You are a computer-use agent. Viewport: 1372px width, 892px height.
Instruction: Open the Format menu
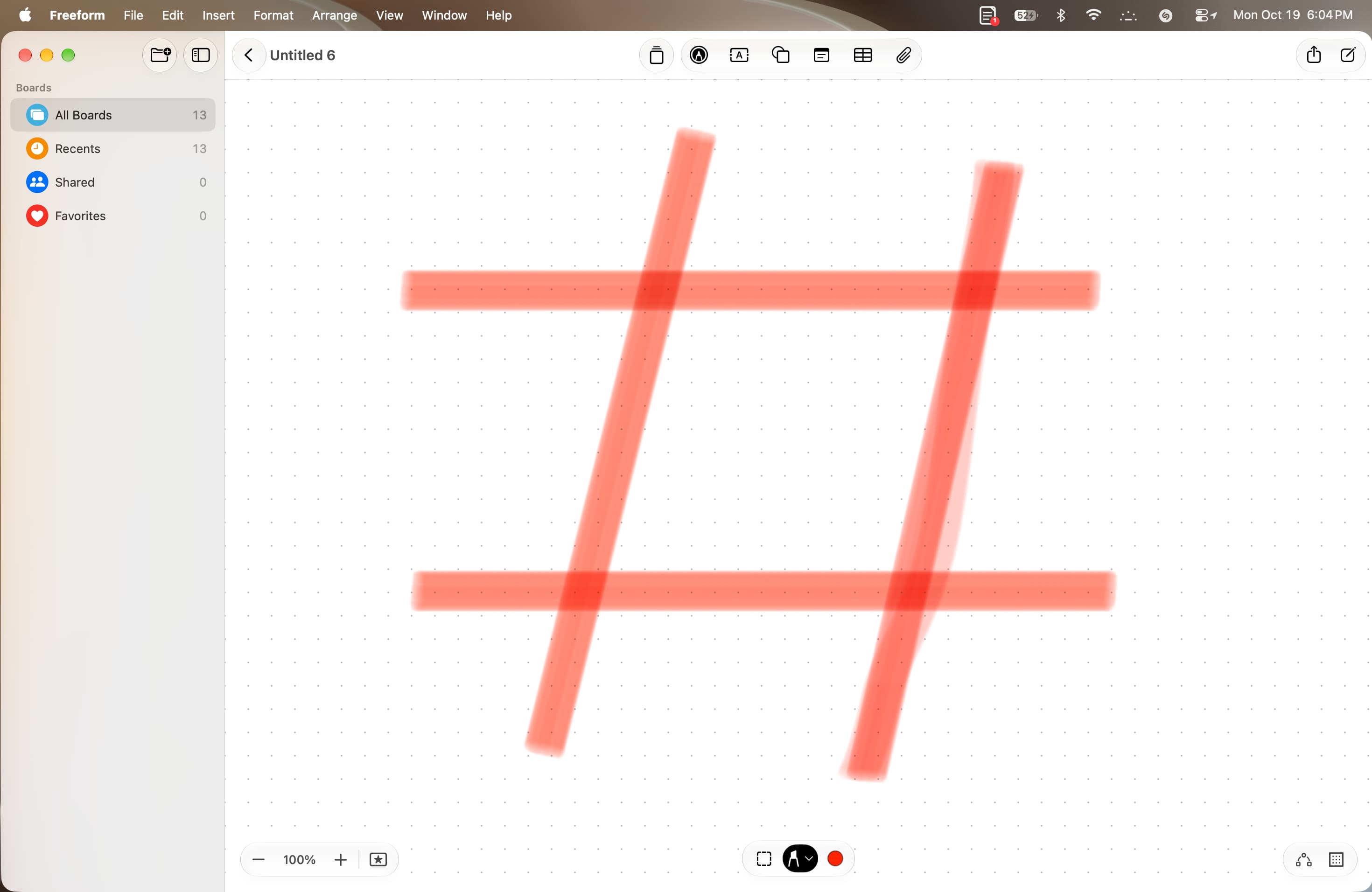tap(273, 15)
